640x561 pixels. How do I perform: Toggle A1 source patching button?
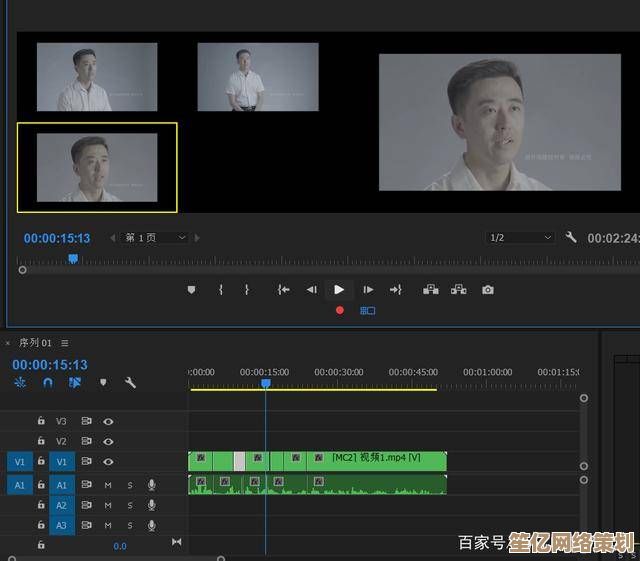click(x=20, y=485)
